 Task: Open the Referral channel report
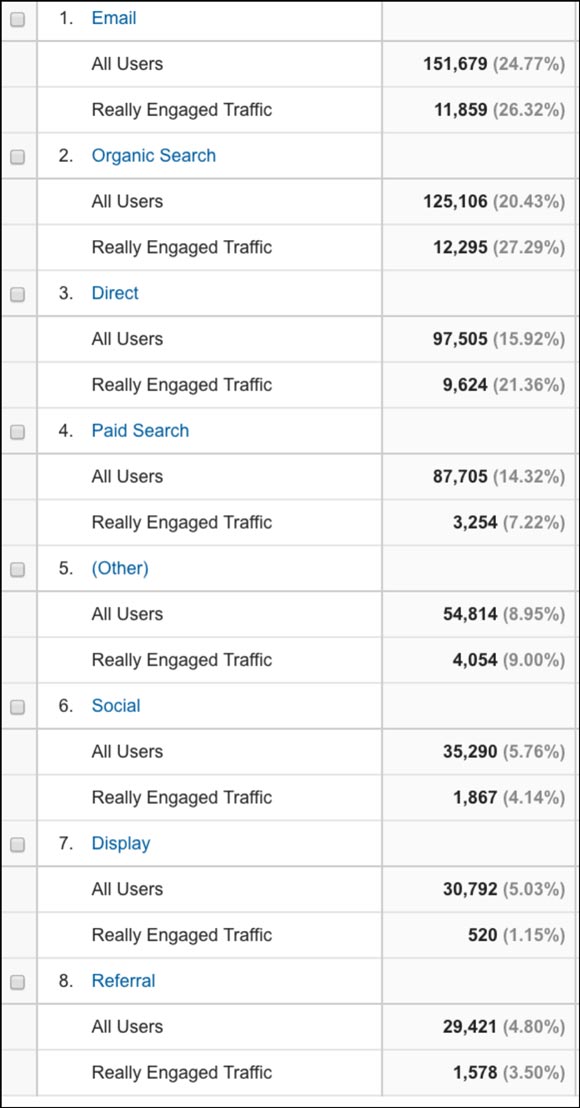(x=124, y=981)
